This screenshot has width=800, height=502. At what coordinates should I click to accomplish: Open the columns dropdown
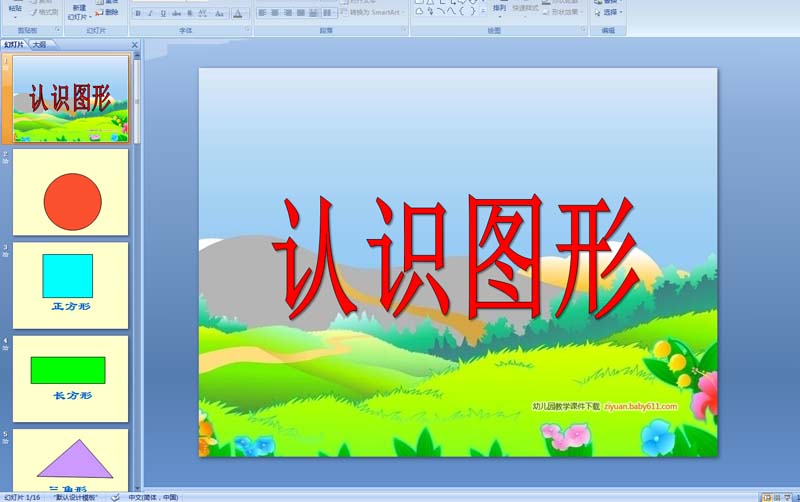click(x=329, y=12)
